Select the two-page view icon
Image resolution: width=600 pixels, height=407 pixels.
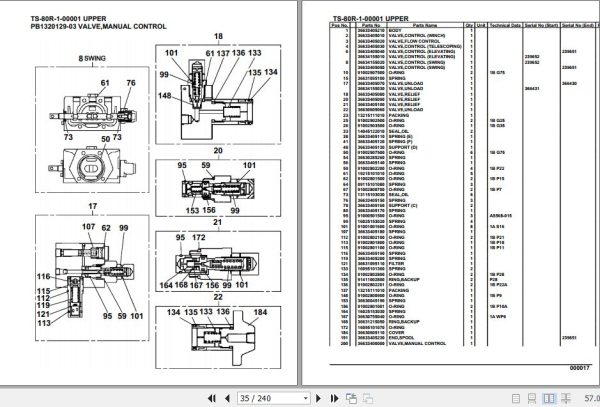(x=549, y=398)
